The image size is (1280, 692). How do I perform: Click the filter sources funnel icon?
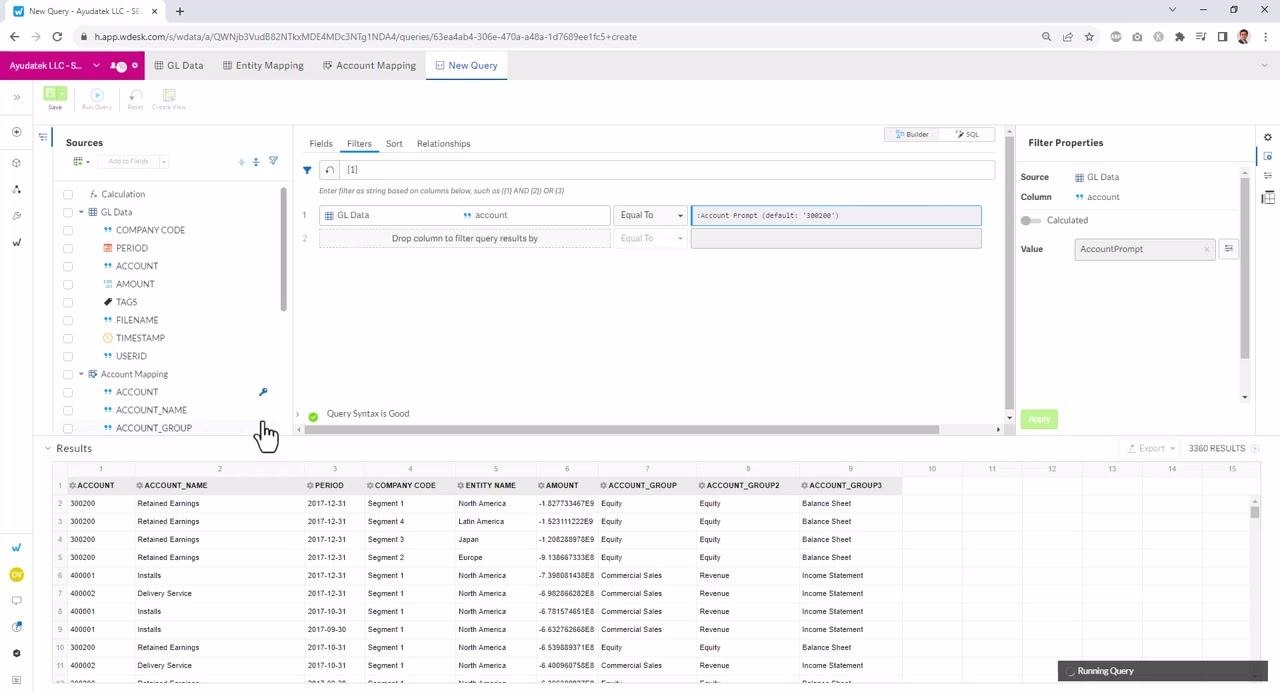point(273,161)
